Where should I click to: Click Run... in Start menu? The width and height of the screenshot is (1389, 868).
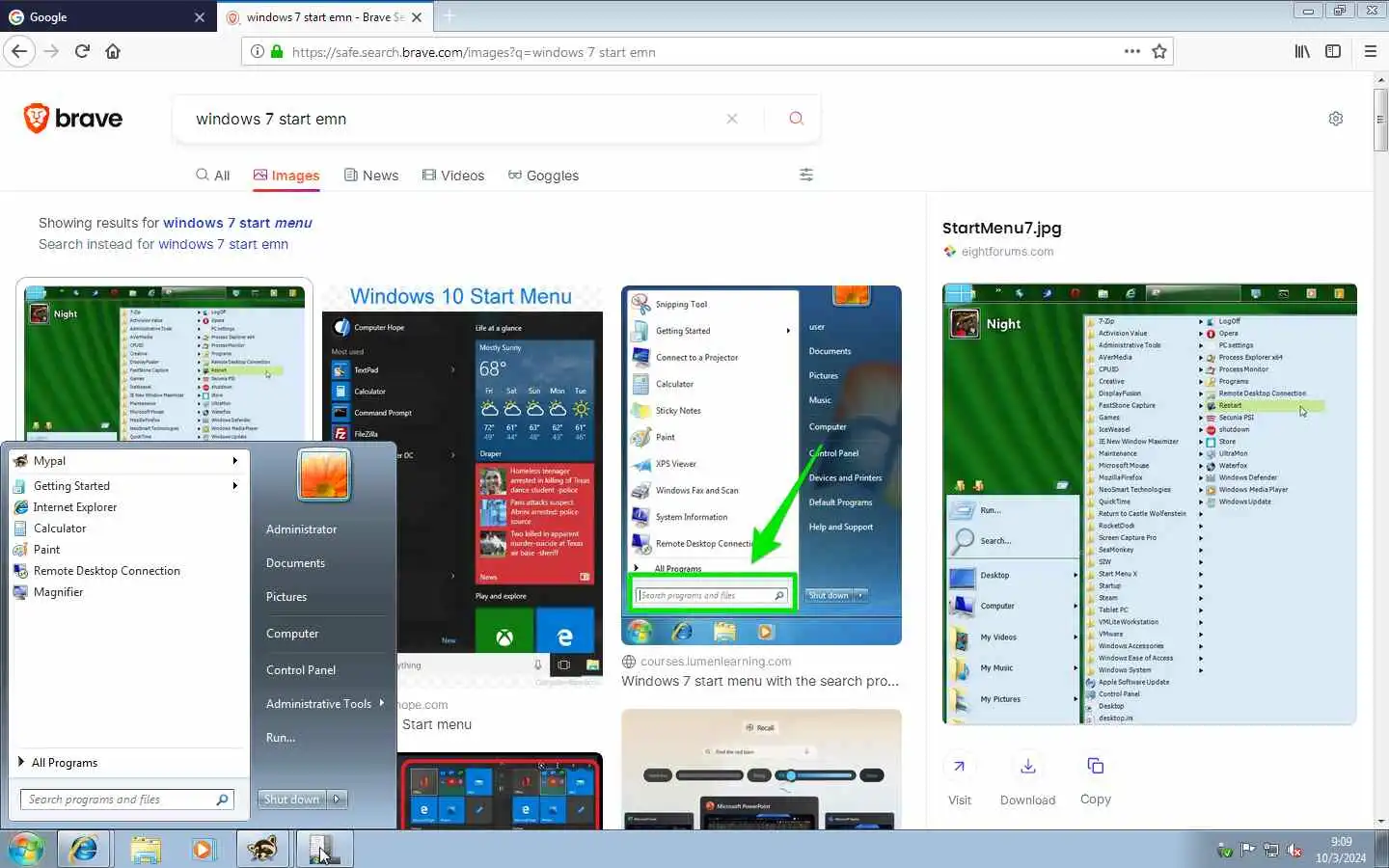coord(281,738)
